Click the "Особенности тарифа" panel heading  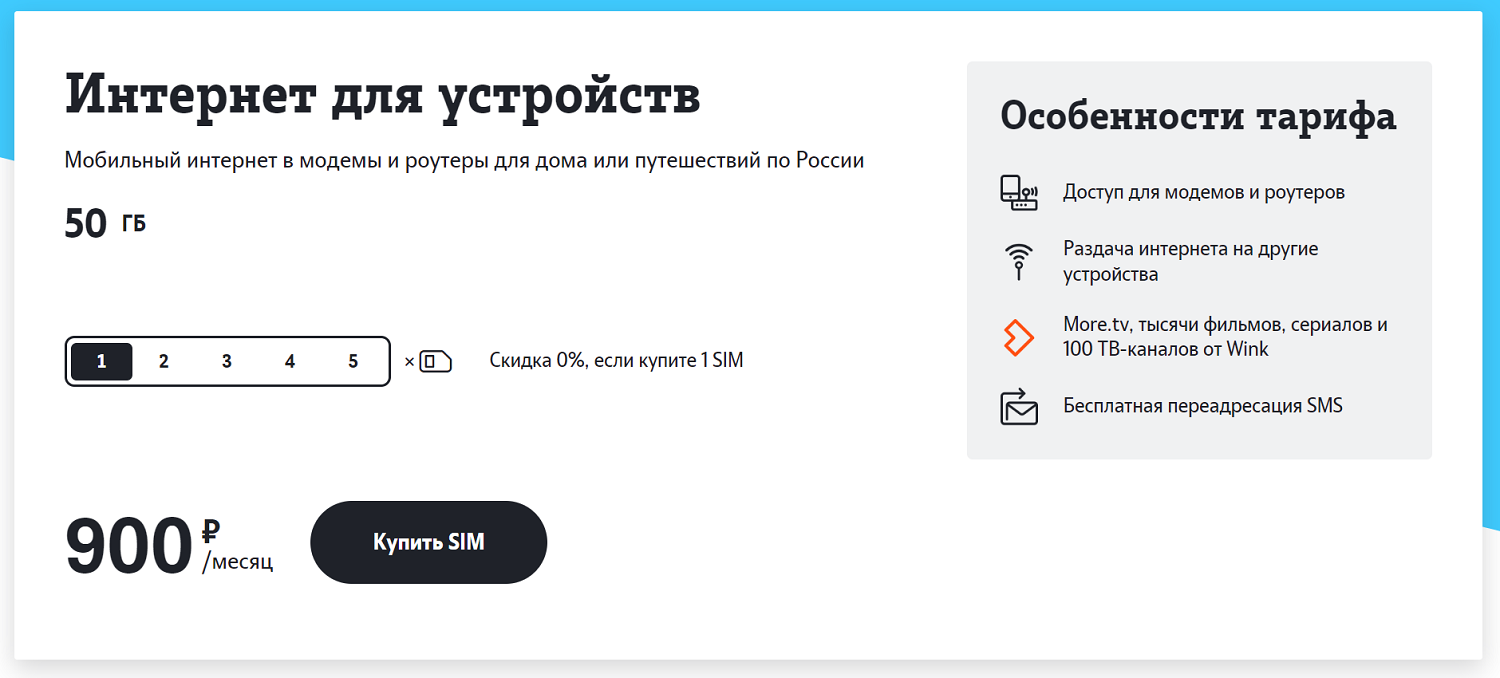point(1198,117)
